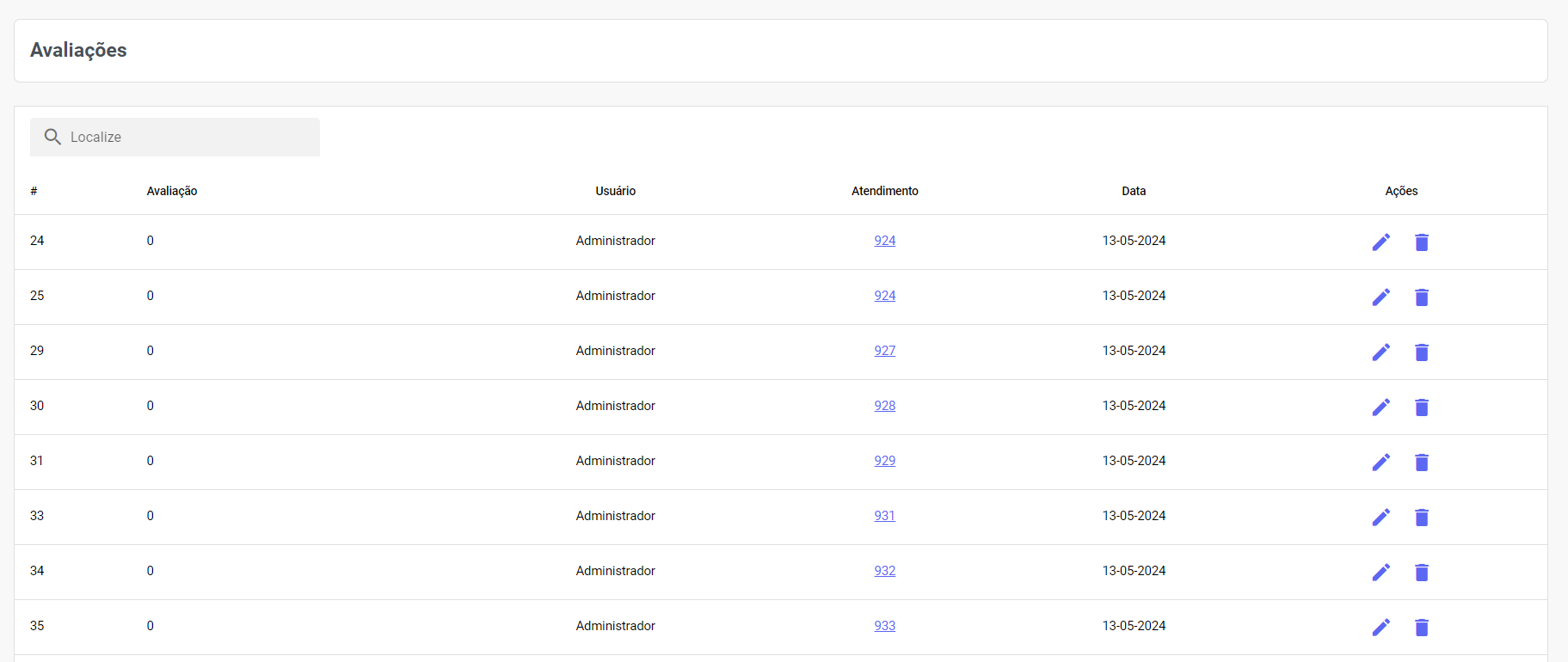Viewport: 1568px width, 662px height.
Task: Click the Avaliação column header
Action: [x=172, y=191]
